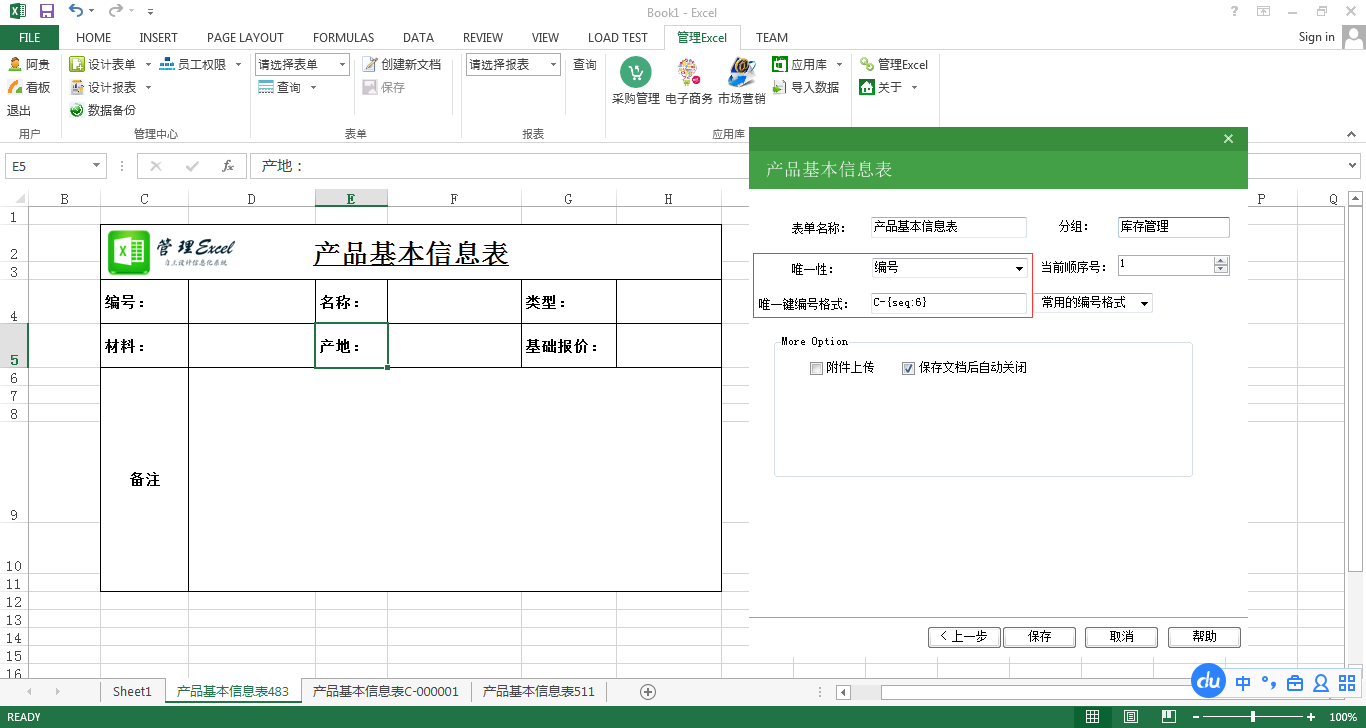Click 设计报表 design report icon
The image size is (1366, 728).
pyautogui.click(x=77, y=87)
